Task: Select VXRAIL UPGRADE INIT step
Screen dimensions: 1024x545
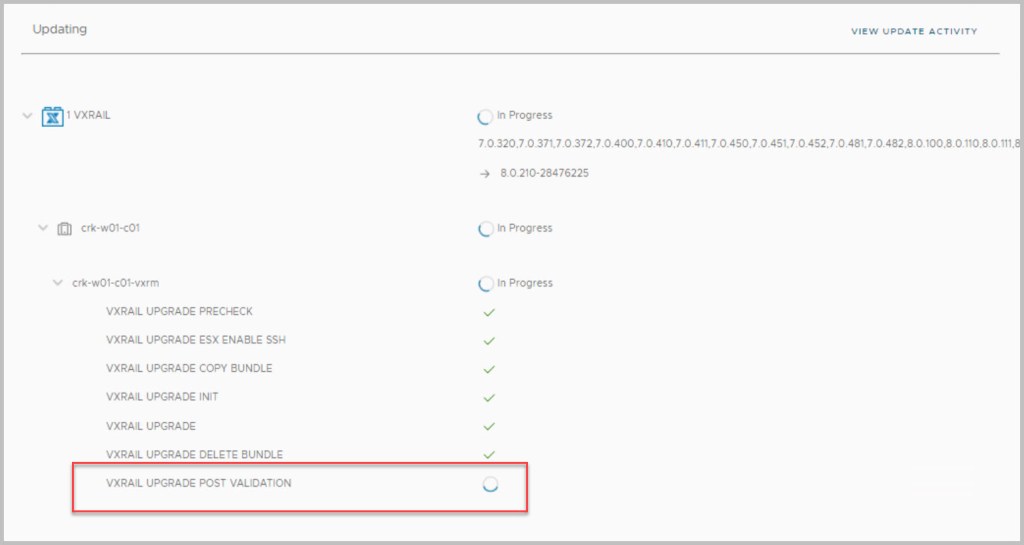Action: [162, 397]
